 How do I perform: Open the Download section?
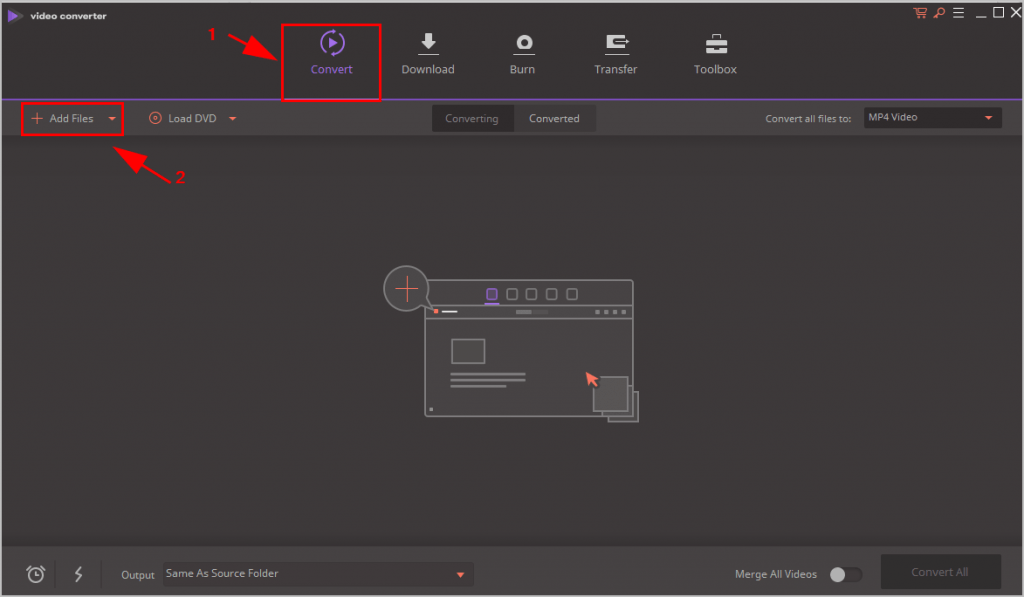[x=428, y=54]
